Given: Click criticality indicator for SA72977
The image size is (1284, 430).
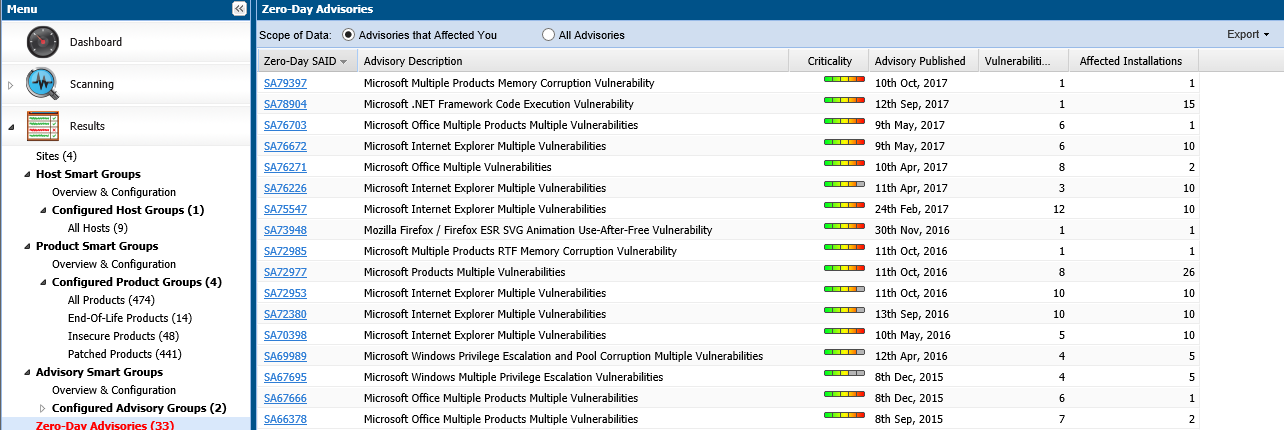Looking at the screenshot, I should (x=844, y=268).
